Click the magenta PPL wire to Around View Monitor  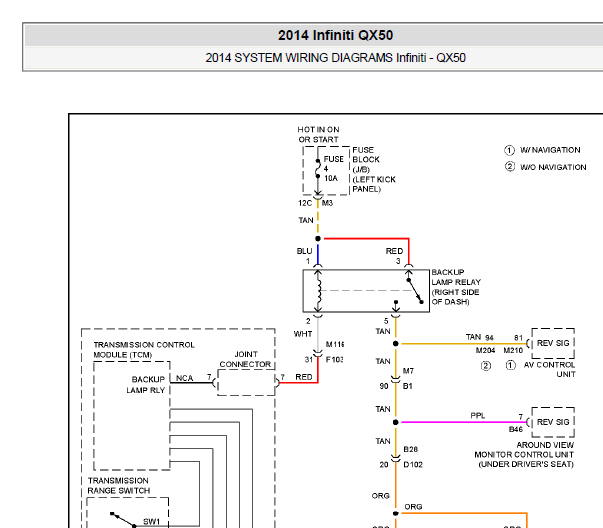coord(463,422)
